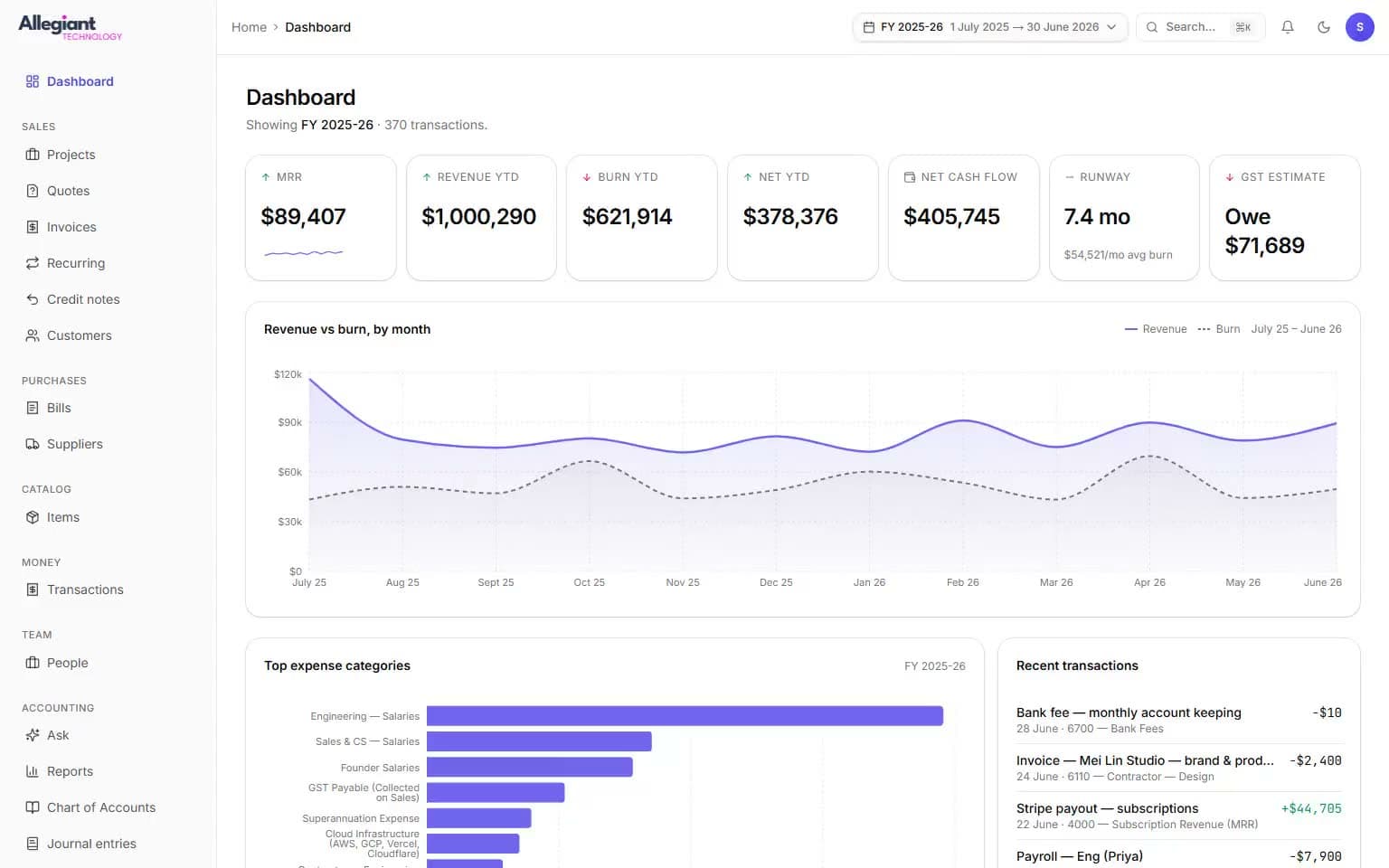Click the Transactions icon in sidebar
Image resolution: width=1389 pixels, height=868 pixels.
(x=33, y=590)
